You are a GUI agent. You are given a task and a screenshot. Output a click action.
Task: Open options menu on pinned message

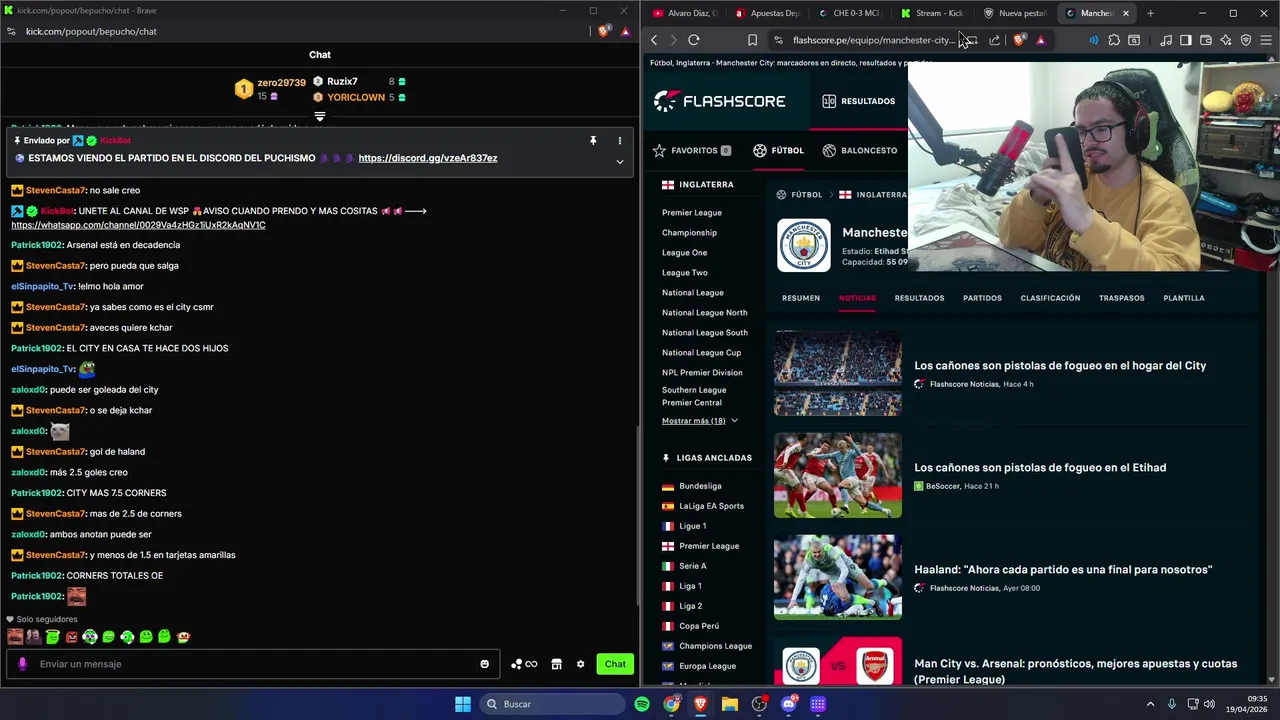coord(619,141)
